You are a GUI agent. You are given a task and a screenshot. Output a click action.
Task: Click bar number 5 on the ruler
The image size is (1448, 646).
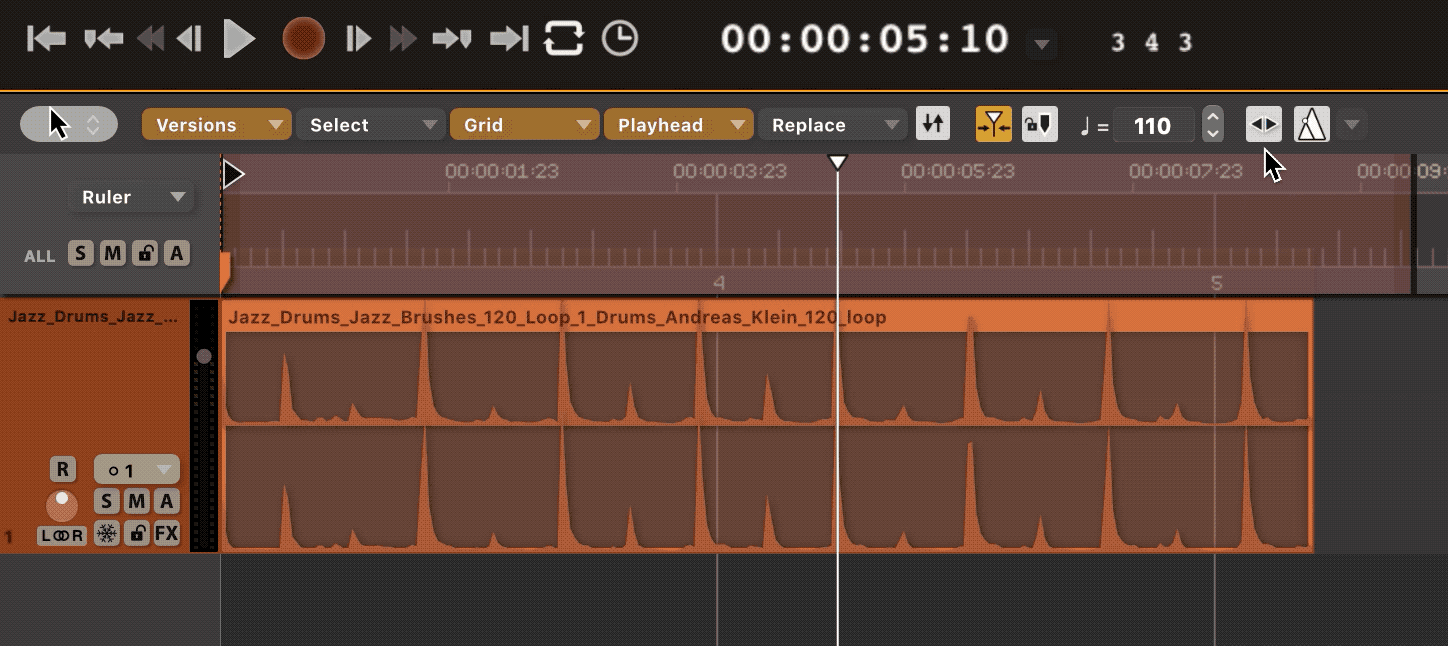1217,283
